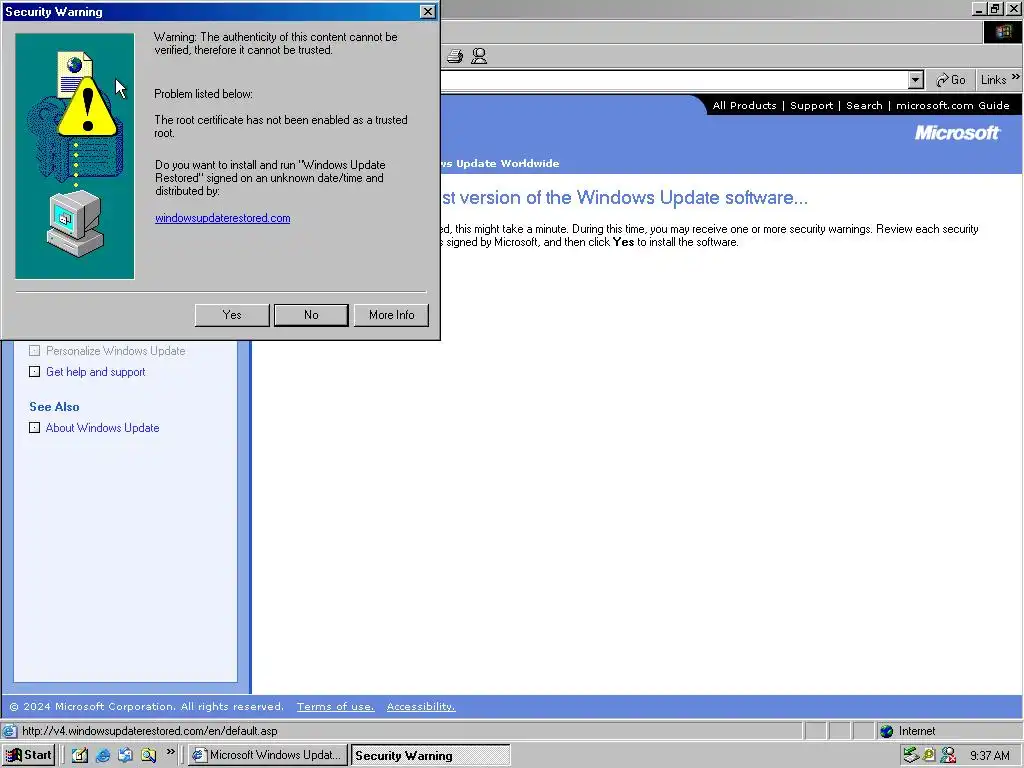Image resolution: width=1024 pixels, height=768 pixels.
Task: Click Yes in the Security Warning dialog
Action: coord(232,315)
